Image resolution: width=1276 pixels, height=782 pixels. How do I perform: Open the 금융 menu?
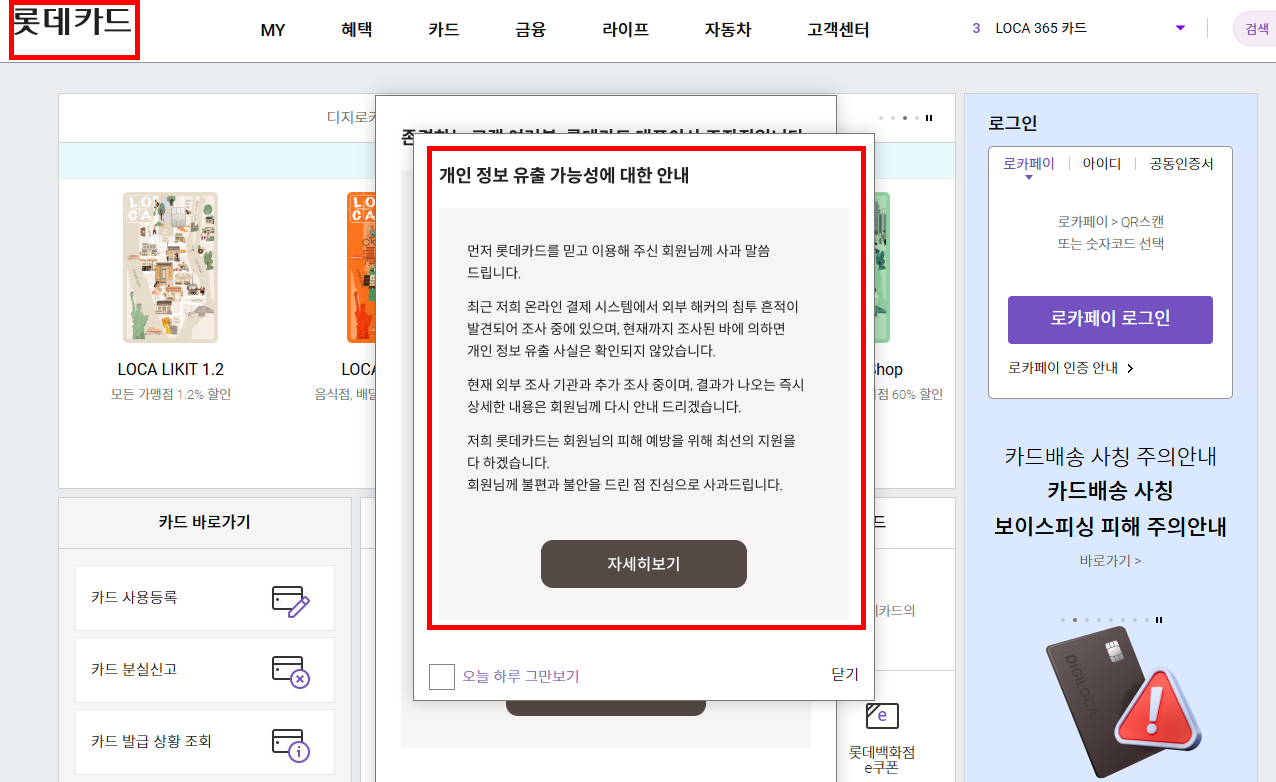[530, 30]
